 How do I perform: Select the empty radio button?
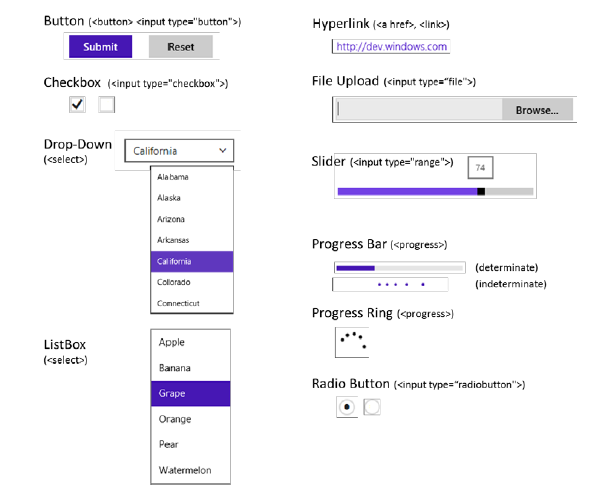click(x=372, y=407)
